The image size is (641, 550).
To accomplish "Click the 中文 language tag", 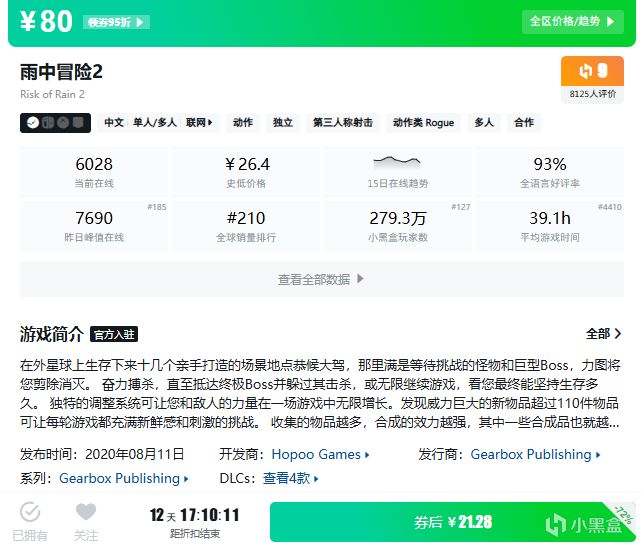I will coord(114,122).
